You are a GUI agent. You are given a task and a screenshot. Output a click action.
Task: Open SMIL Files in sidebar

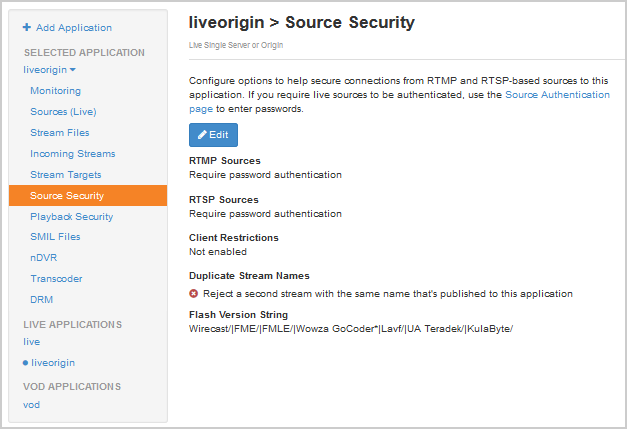(x=55, y=237)
